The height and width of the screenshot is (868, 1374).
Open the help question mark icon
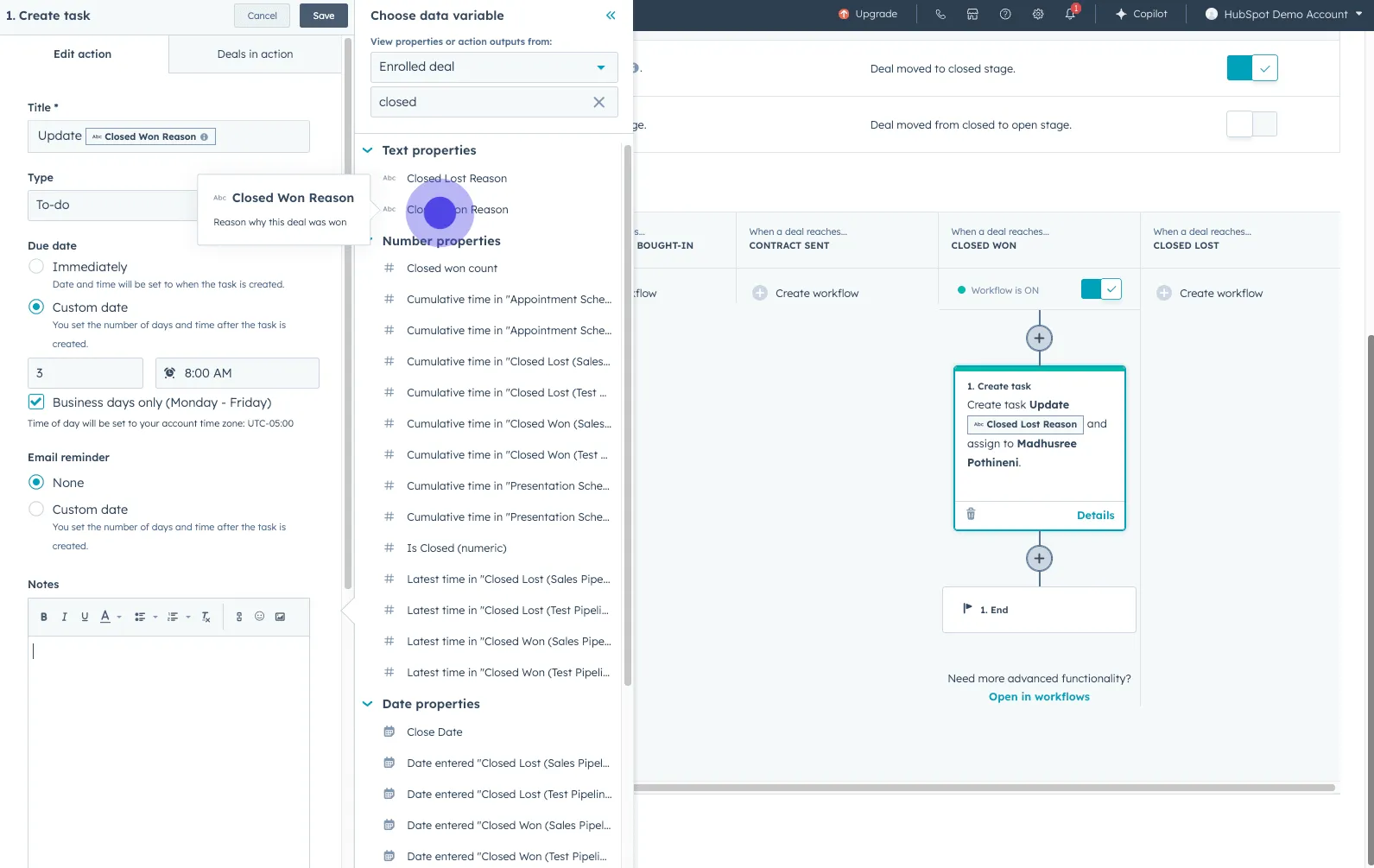pos(1005,14)
